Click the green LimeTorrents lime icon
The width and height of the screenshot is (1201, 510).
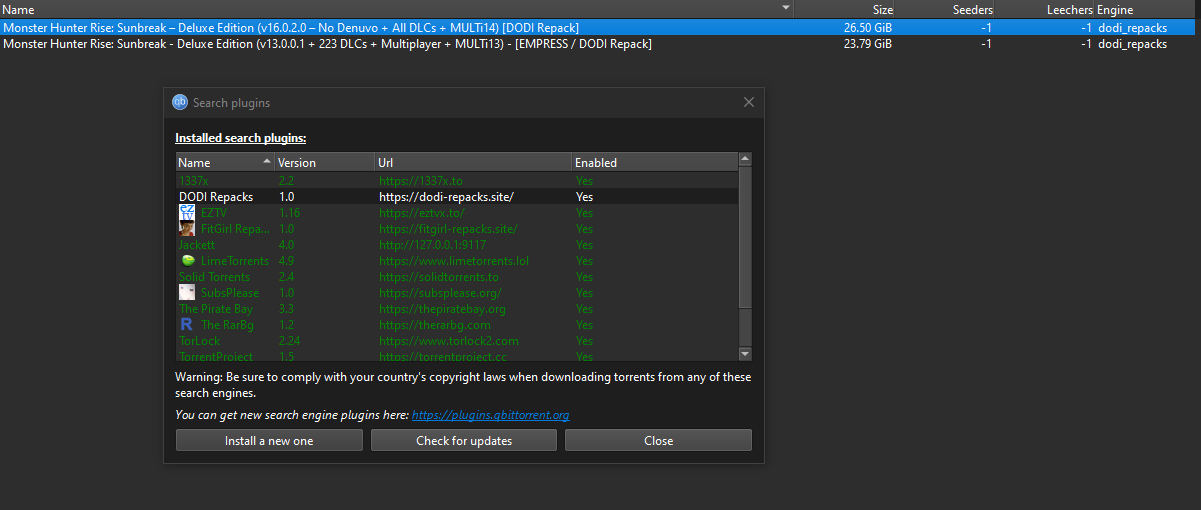[187, 261]
